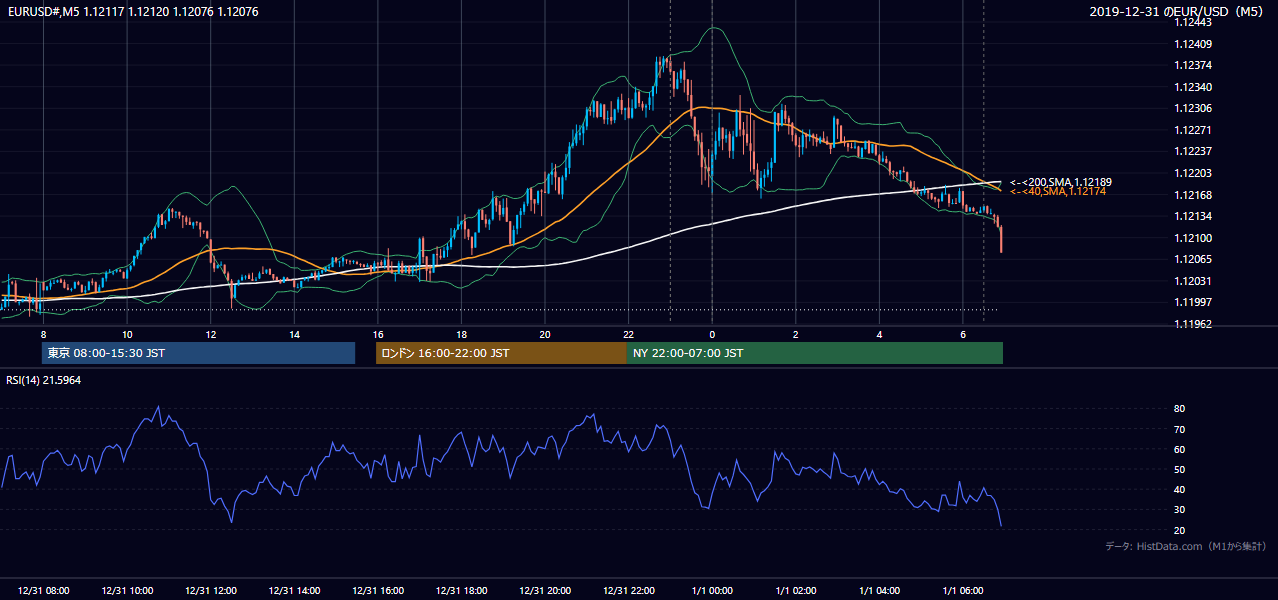The width and height of the screenshot is (1278, 600).
Task: Click the 1.12065 price axis label
Action: (x=1192, y=259)
